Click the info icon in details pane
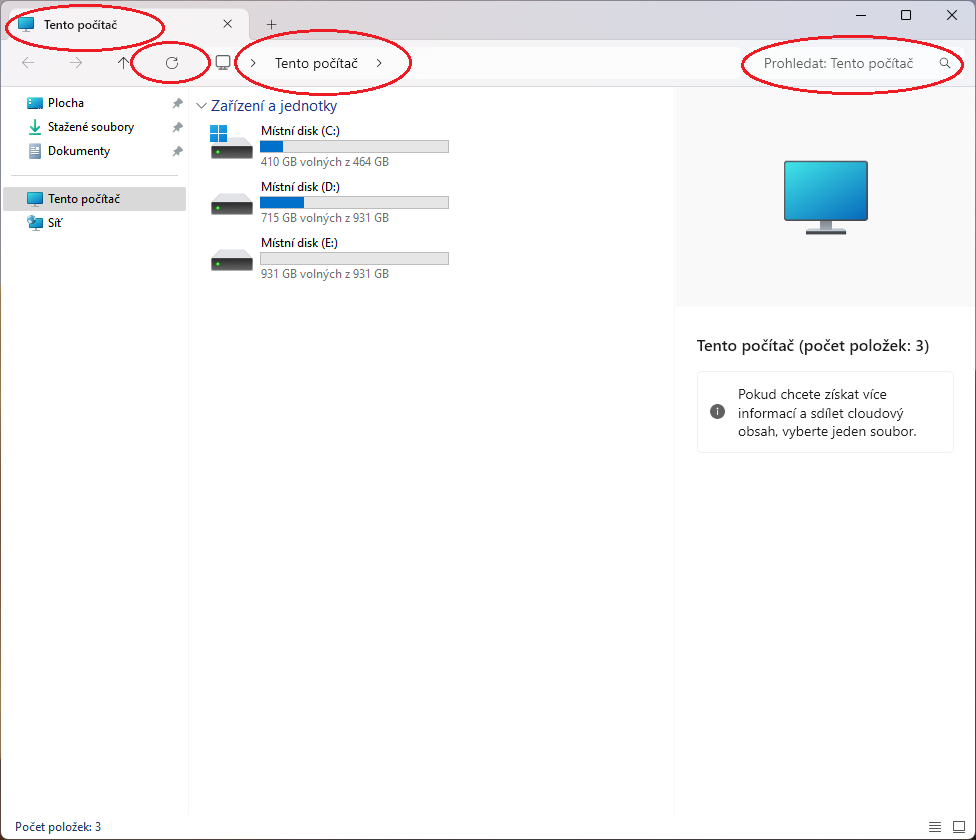Screen dimensions: 976x840 pos(717,411)
